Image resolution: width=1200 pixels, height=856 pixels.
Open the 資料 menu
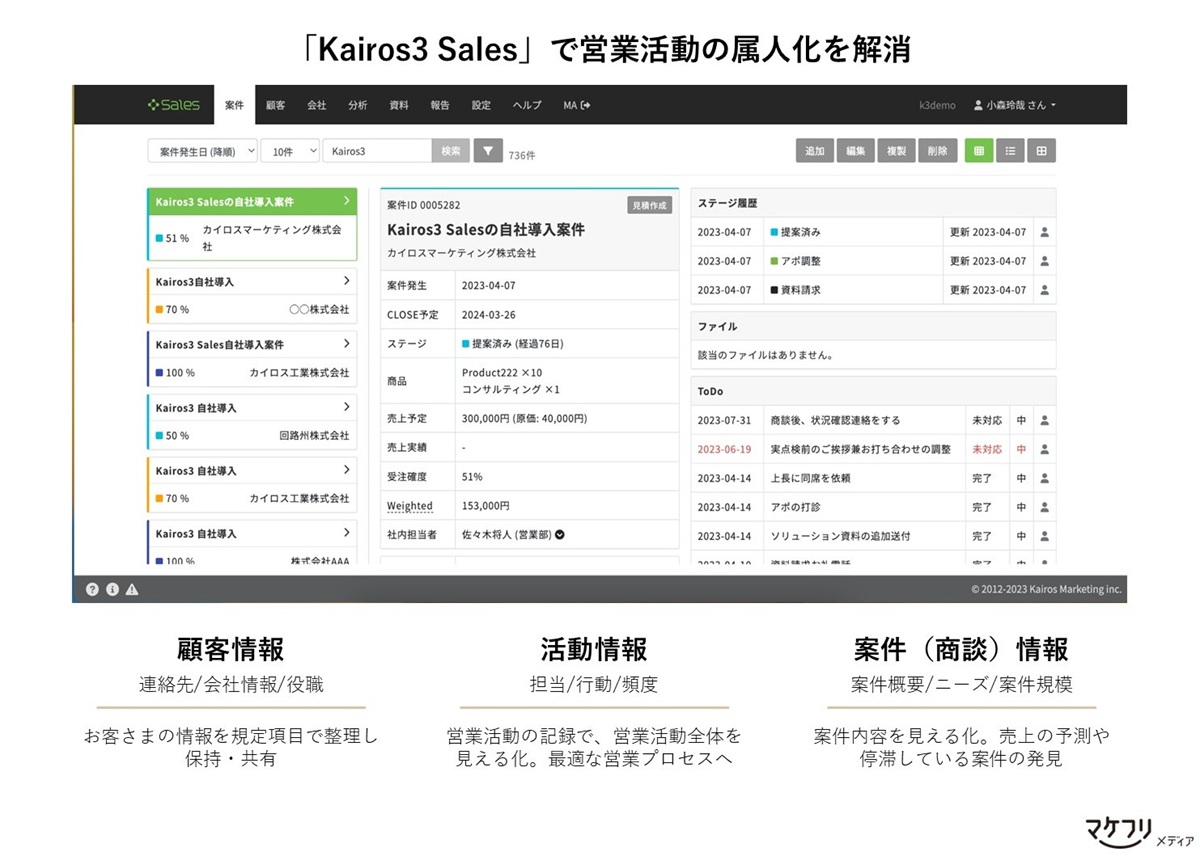398,105
